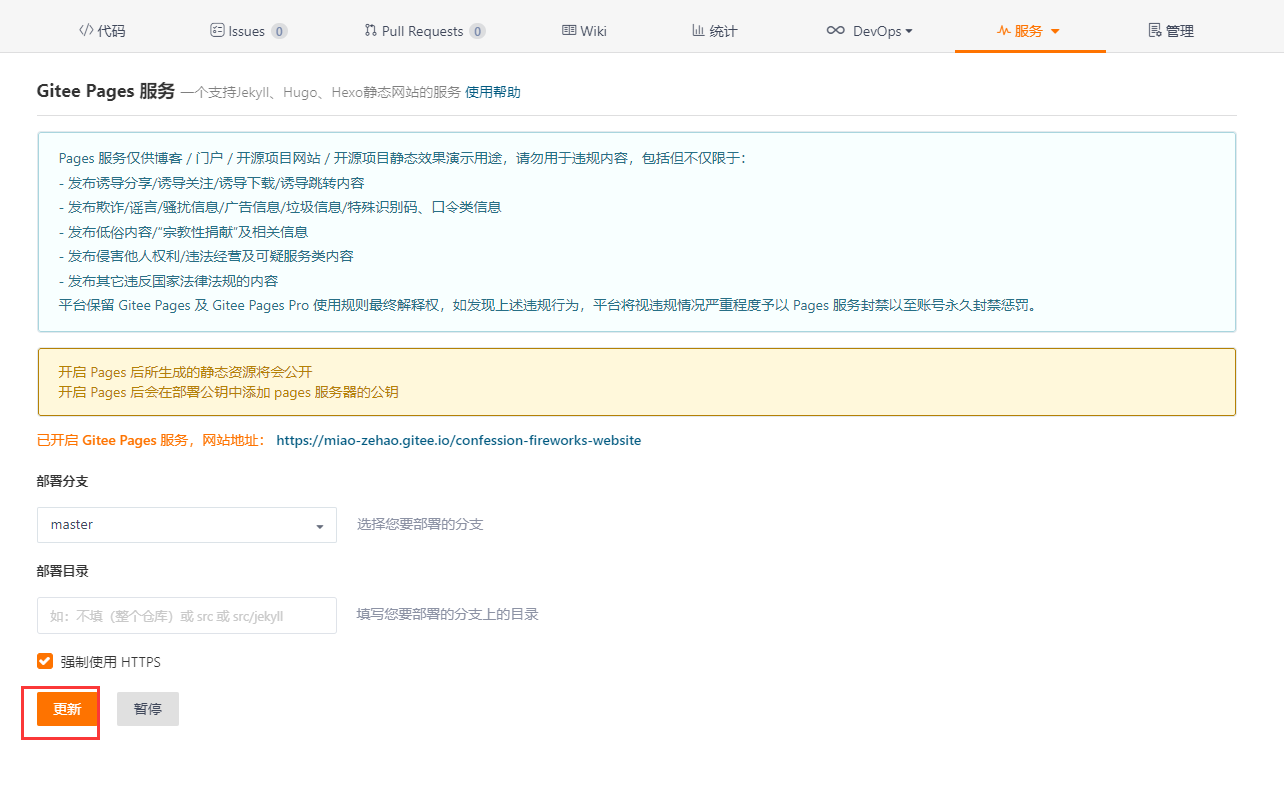Viewport: 1284px width, 797px height.
Task: Click the Gitee Pages 服务 heading
Action: (106, 91)
